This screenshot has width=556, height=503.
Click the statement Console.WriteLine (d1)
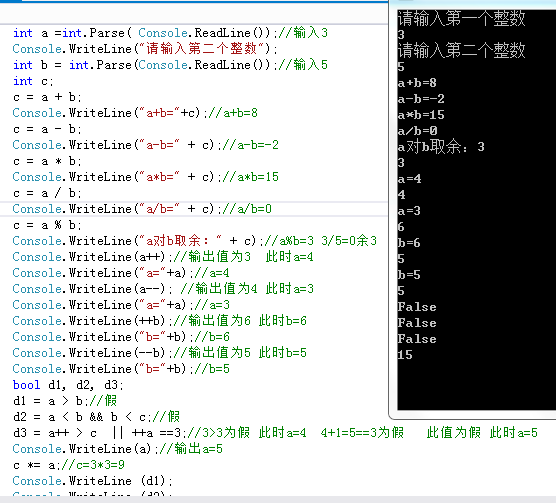[x=93, y=481]
